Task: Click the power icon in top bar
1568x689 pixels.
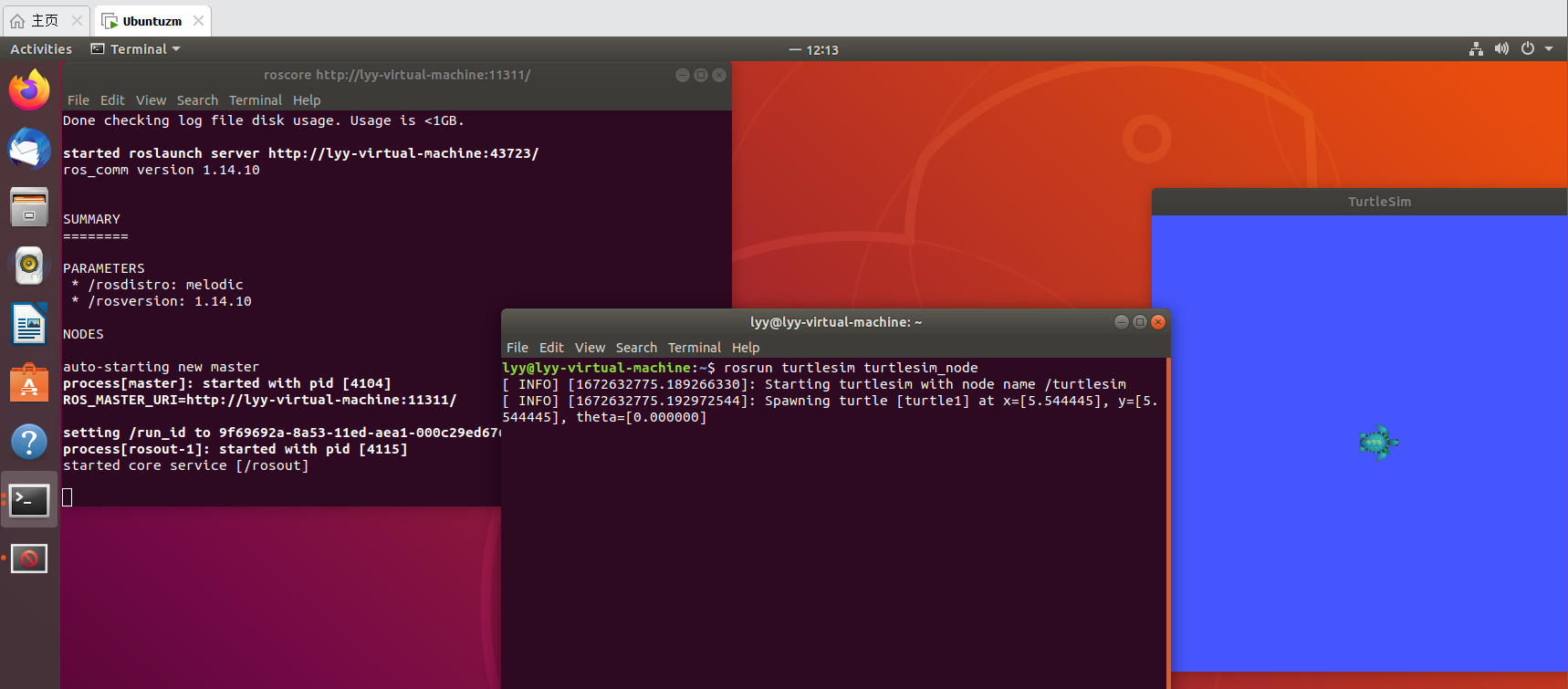Action: pos(1528,49)
